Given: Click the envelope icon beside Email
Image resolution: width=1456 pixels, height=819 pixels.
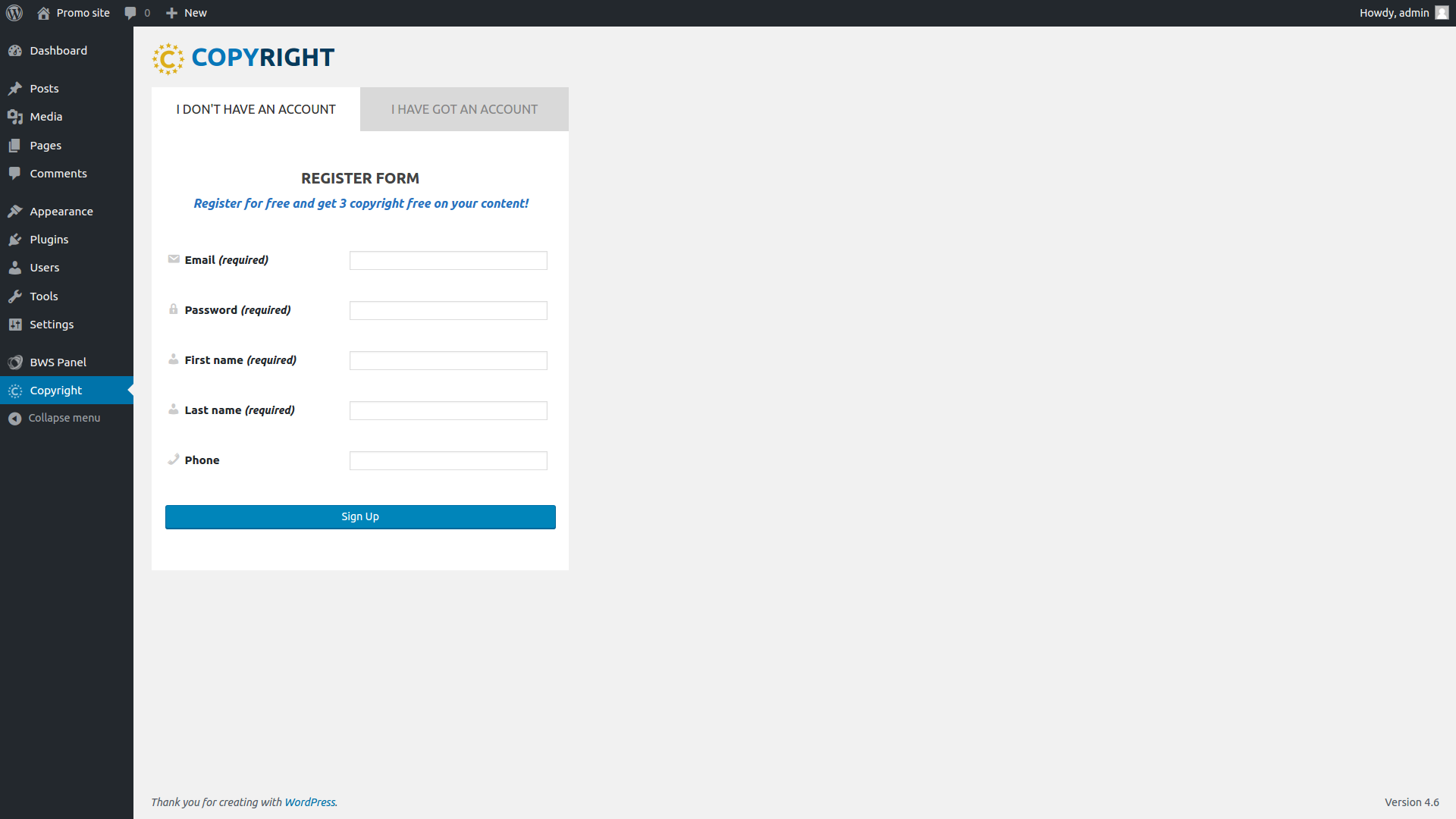Looking at the screenshot, I should coord(174,259).
